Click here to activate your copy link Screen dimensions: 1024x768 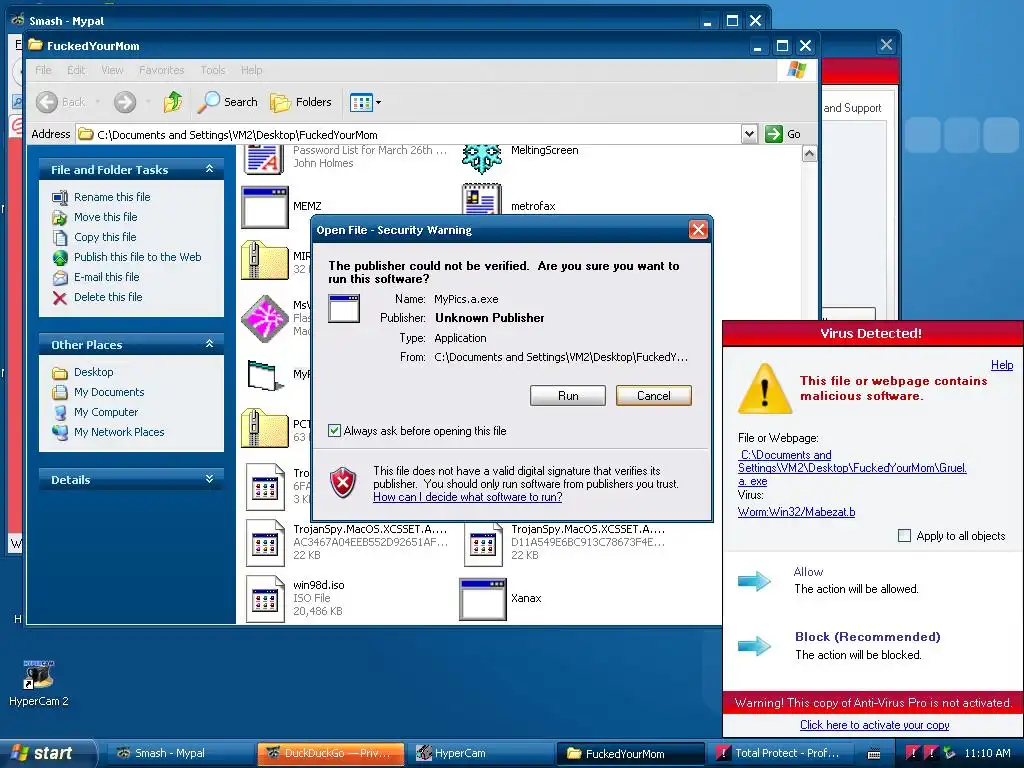(x=874, y=725)
